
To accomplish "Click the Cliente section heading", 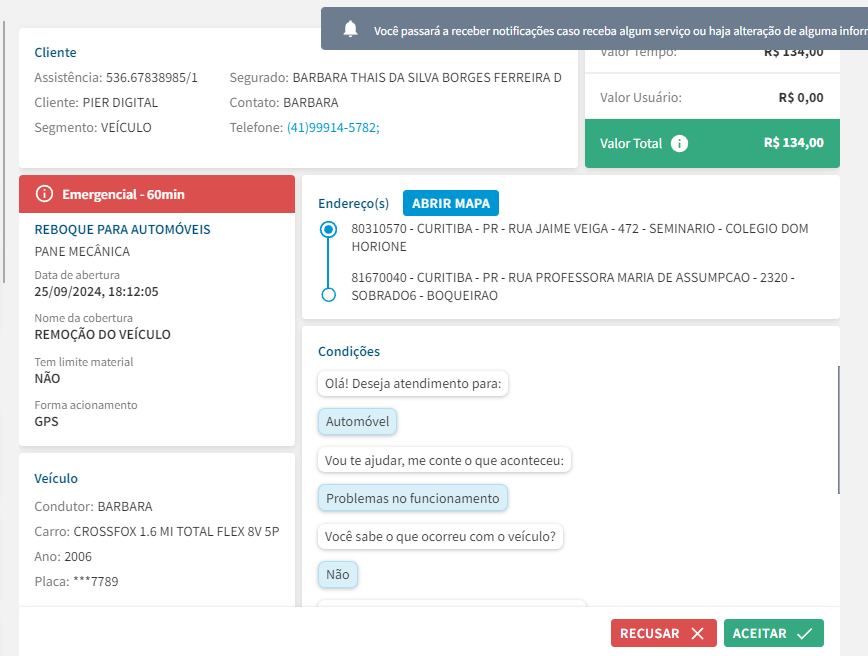I will click(x=55, y=53).
